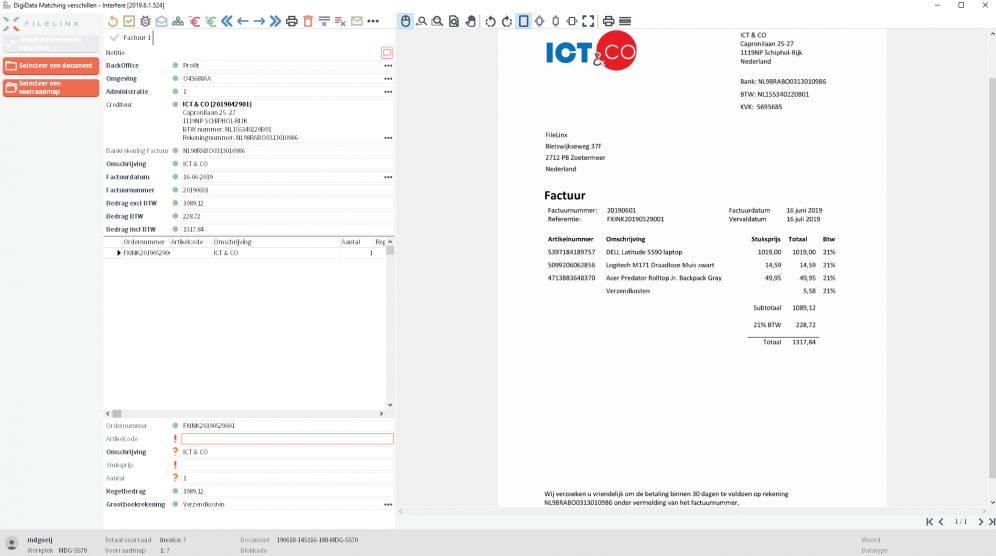Click the mdgeeij user avatar icon
Screen dimensions: 996x556
tap(11, 544)
